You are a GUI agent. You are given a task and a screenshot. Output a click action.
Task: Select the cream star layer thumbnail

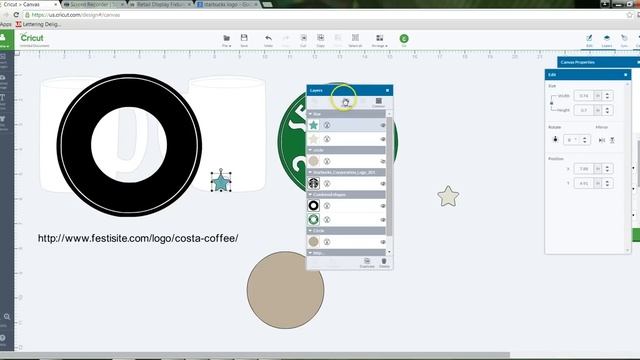[x=313, y=139]
